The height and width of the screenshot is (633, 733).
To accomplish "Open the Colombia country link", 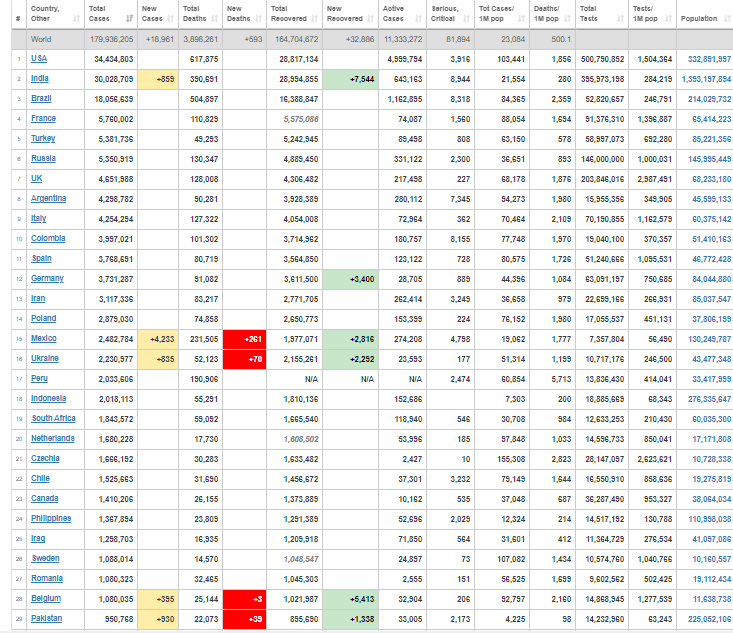I will (x=48, y=238).
